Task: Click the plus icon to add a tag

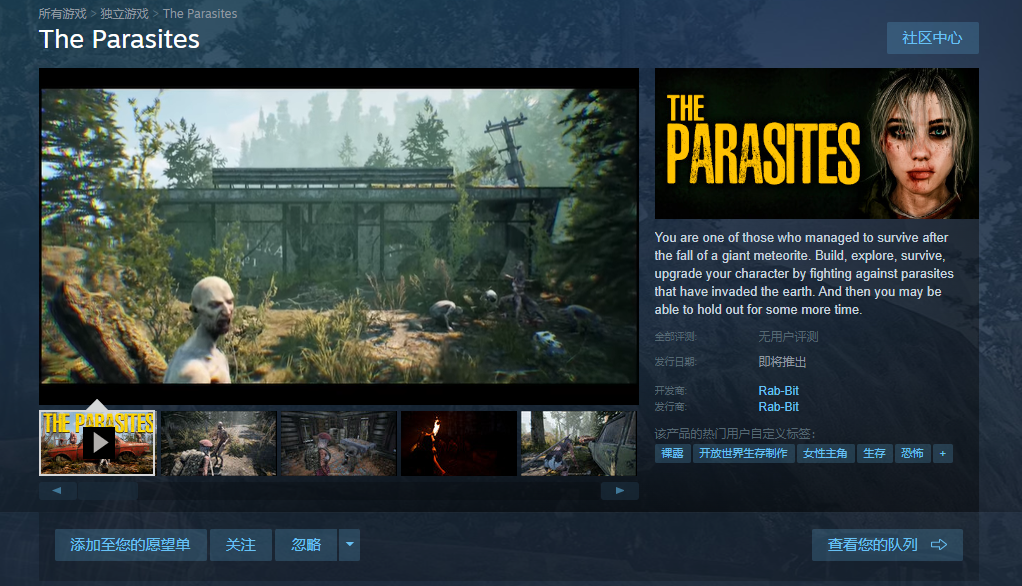Action: (x=942, y=453)
